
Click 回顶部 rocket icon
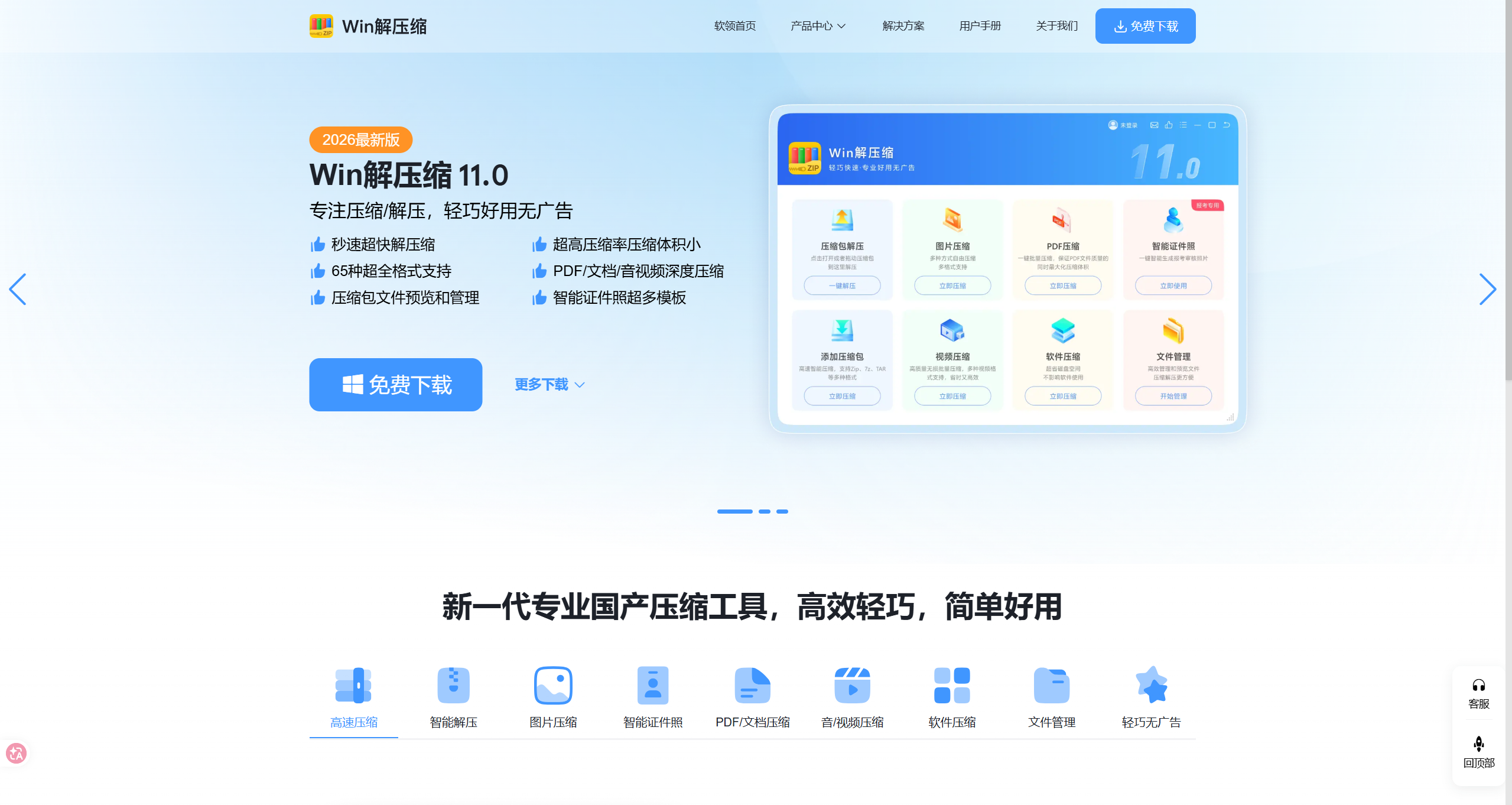1479,744
